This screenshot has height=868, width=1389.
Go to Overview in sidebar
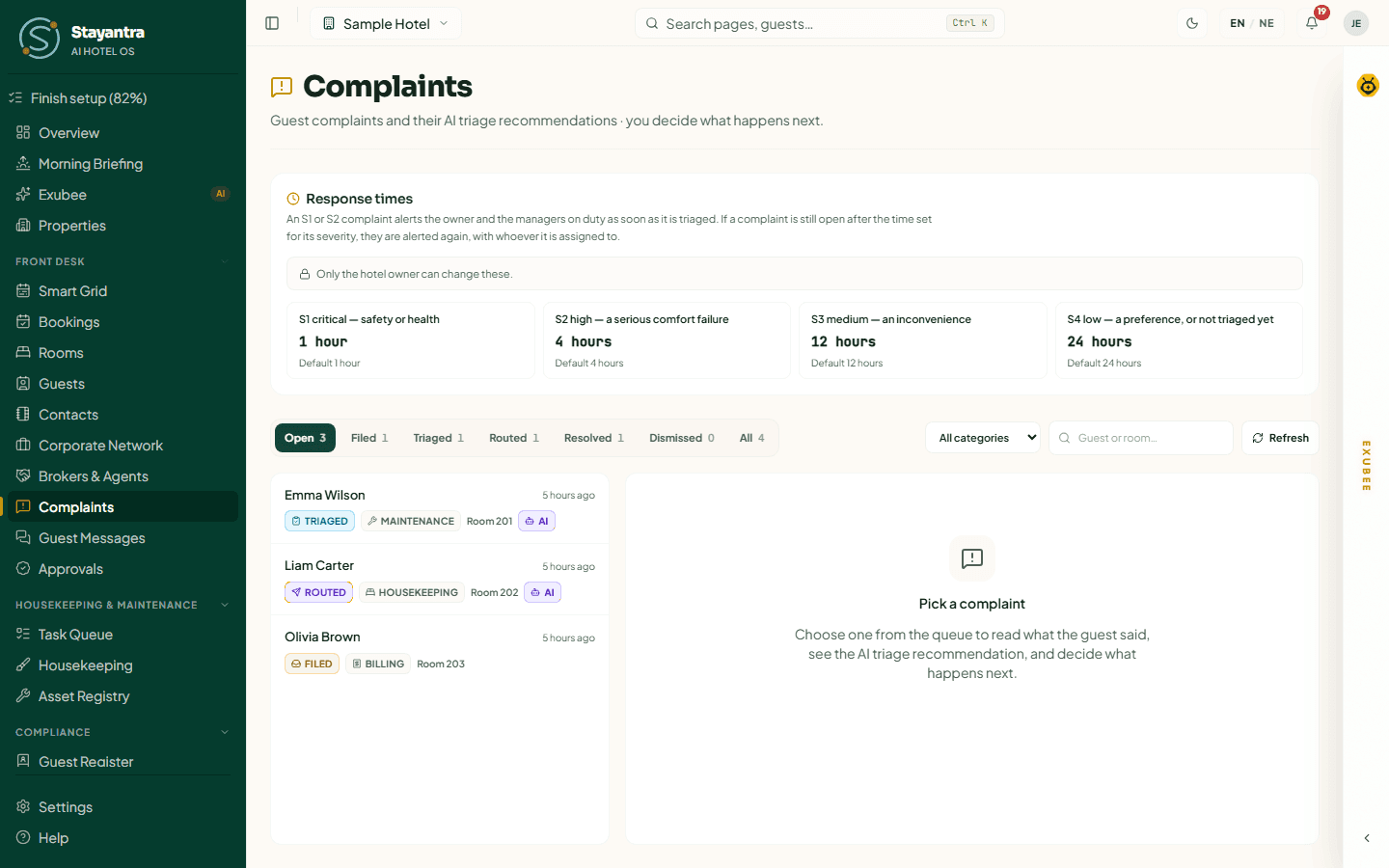[123, 133]
